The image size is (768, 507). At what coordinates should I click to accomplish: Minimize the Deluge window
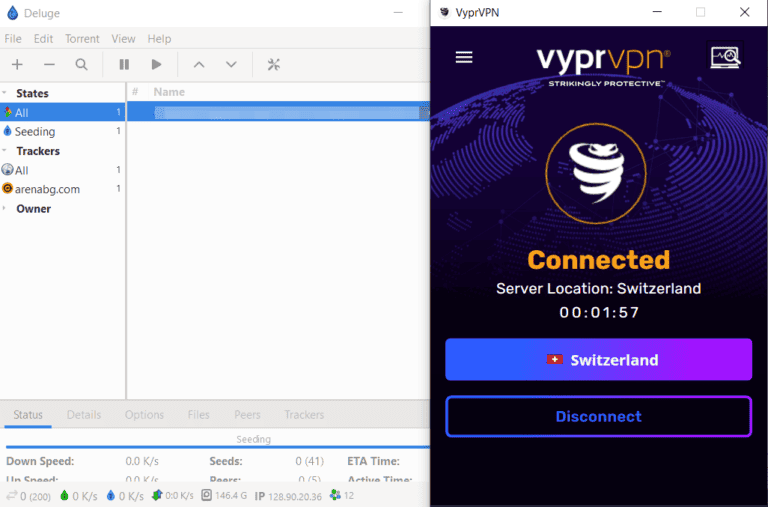pyautogui.click(x=398, y=13)
